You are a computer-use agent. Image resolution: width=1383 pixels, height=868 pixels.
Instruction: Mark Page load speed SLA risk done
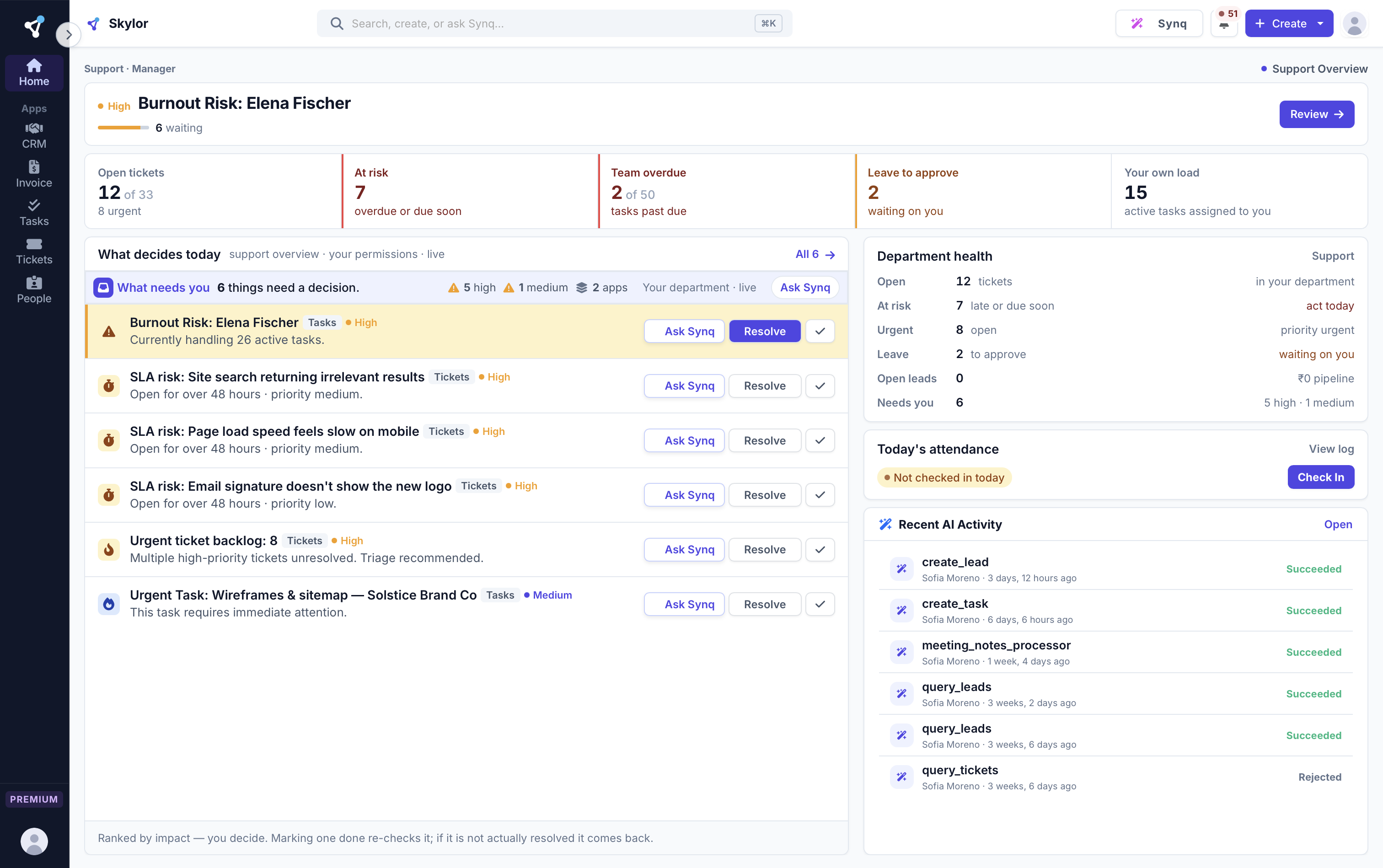(x=820, y=440)
